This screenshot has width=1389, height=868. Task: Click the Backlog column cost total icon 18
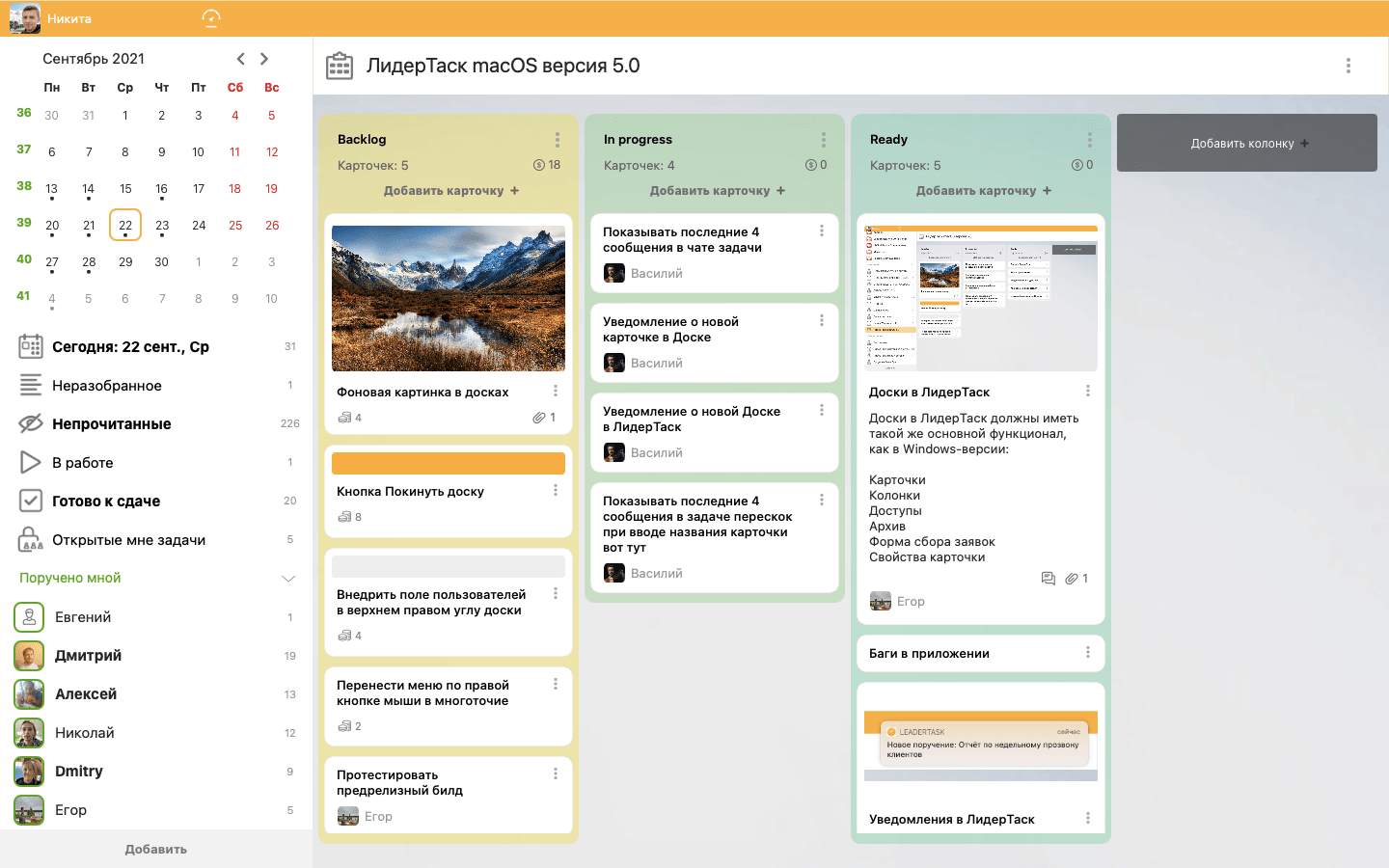[x=539, y=165]
